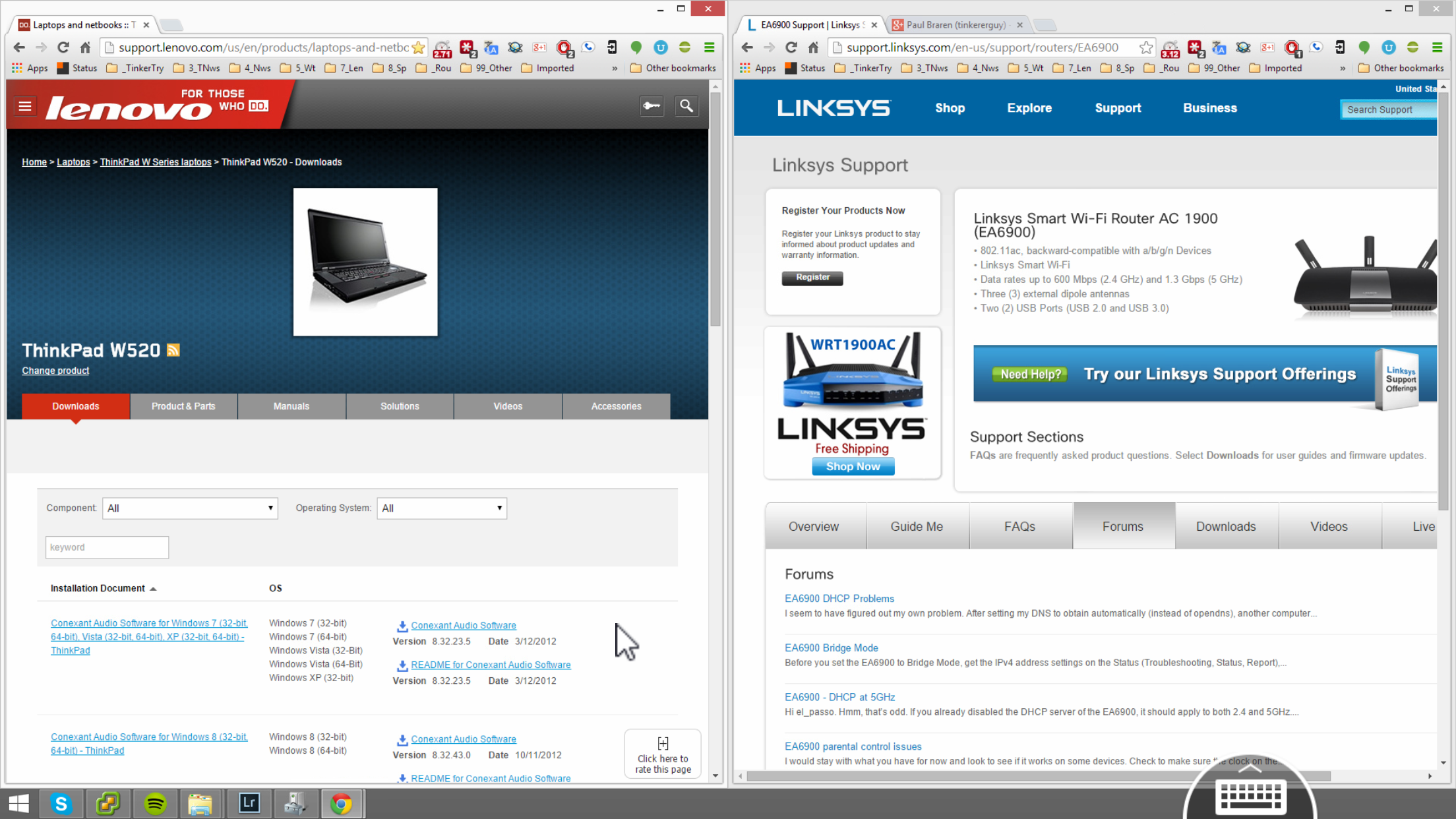Screen dimensions: 1456x819
Task: Open the Lenovo hamburger menu icon
Action: [25, 106]
